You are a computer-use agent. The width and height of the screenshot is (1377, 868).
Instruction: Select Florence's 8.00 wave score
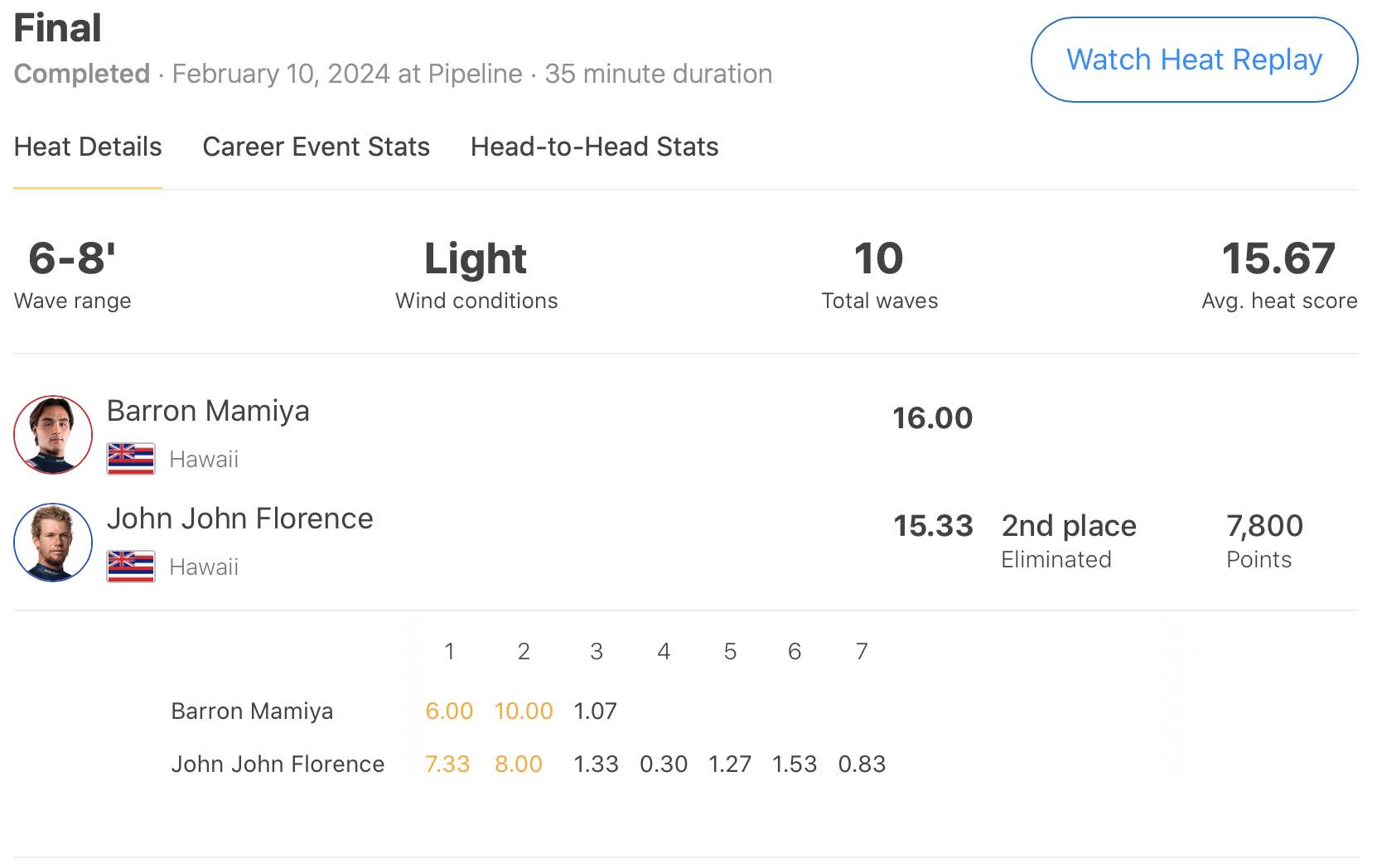pos(519,764)
